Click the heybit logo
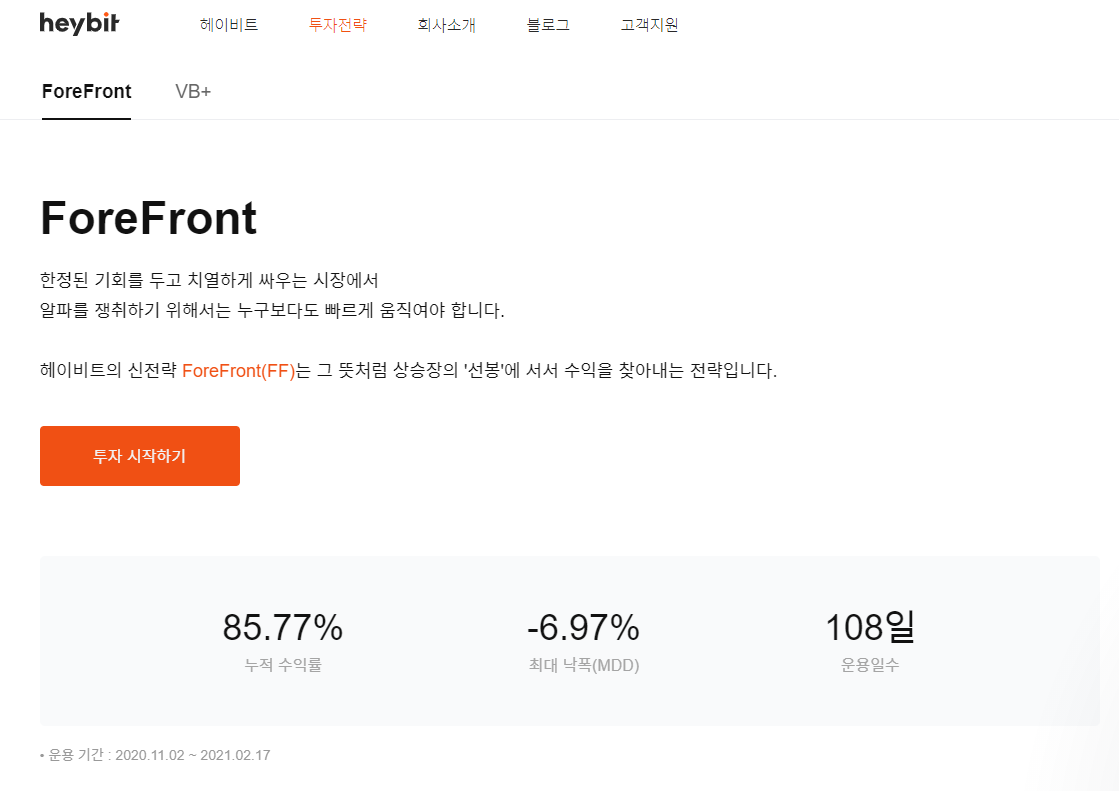This screenshot has width=1119, height=791. [80, 24]
